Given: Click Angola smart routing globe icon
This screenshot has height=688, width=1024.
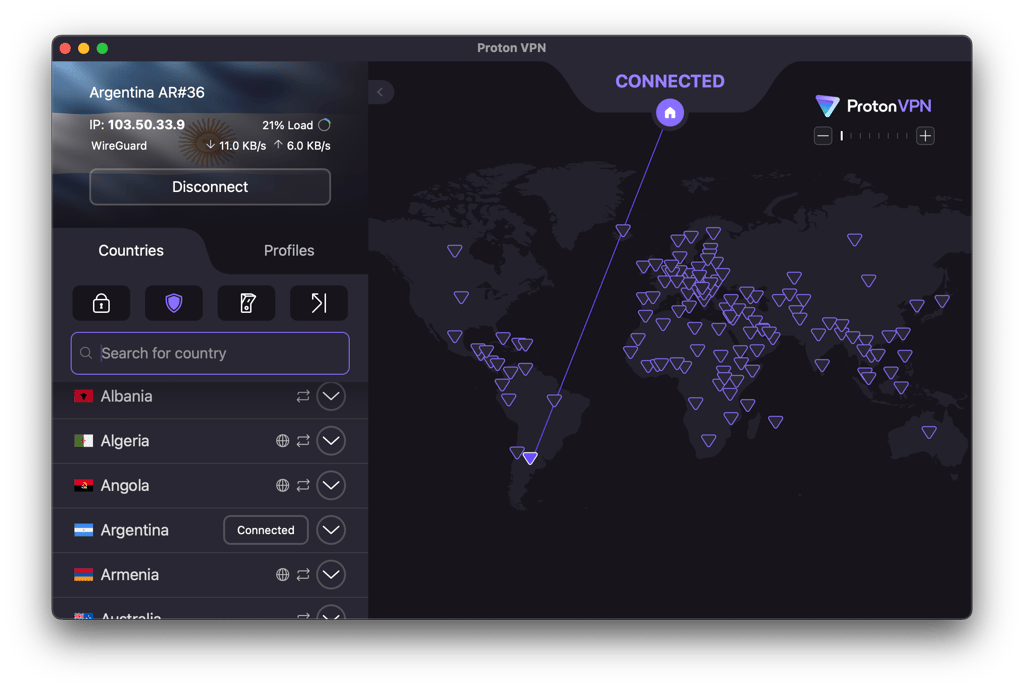Looking at the screenshot, I should (x=282, y=485).
